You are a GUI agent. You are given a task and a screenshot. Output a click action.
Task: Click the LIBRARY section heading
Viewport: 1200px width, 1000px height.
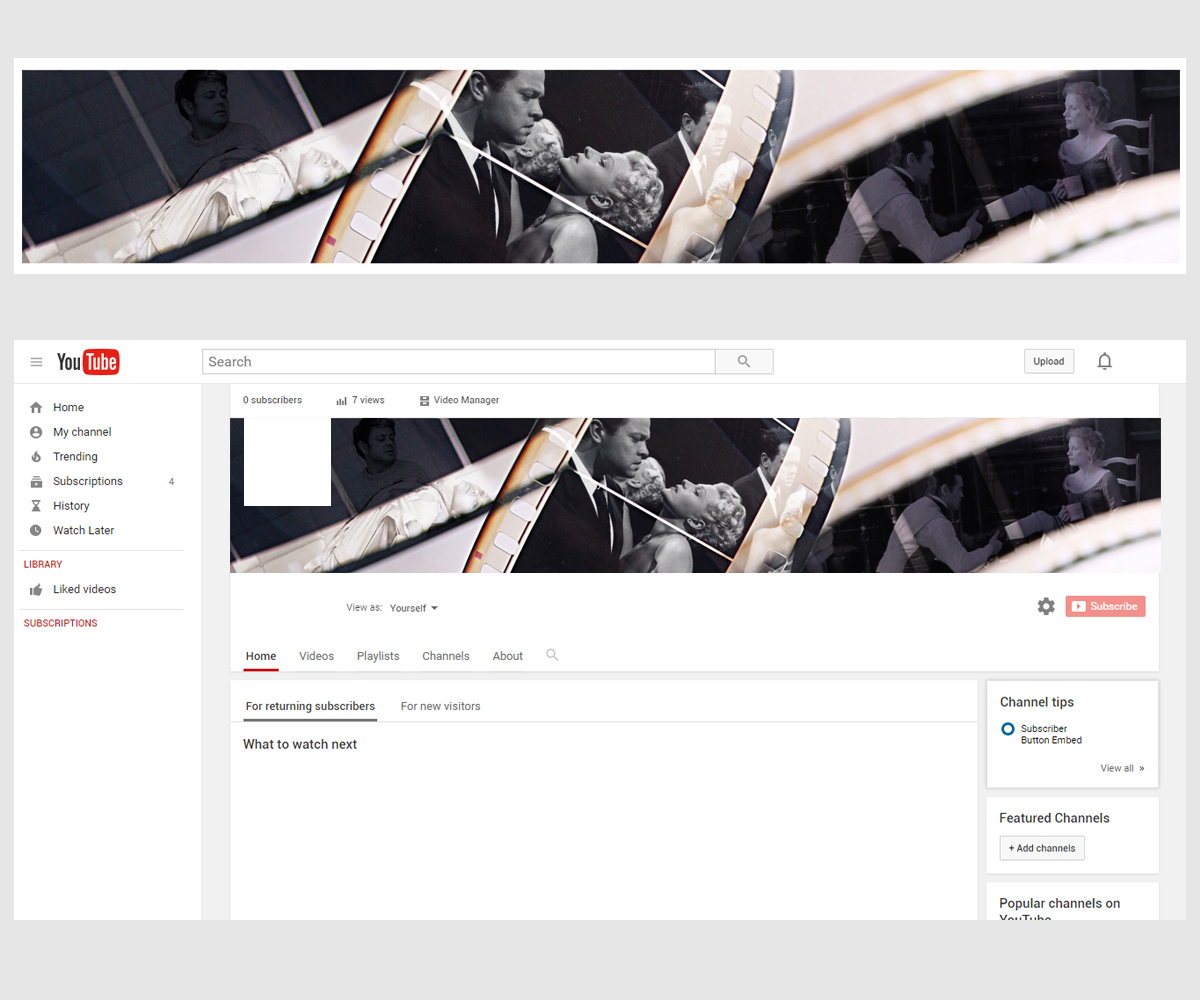43,564
